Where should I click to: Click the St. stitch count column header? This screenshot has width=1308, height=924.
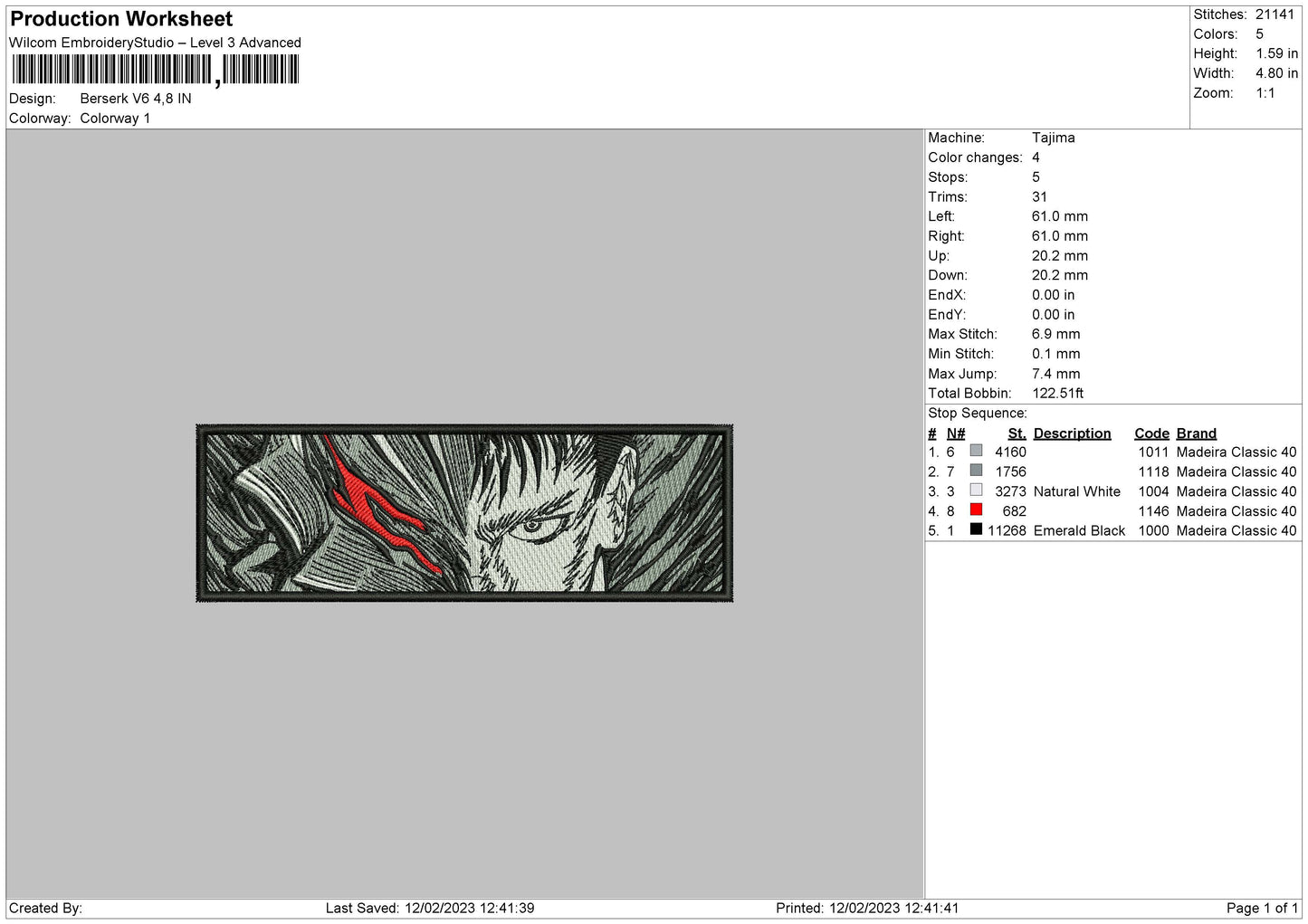click(x=1017, y=433)
